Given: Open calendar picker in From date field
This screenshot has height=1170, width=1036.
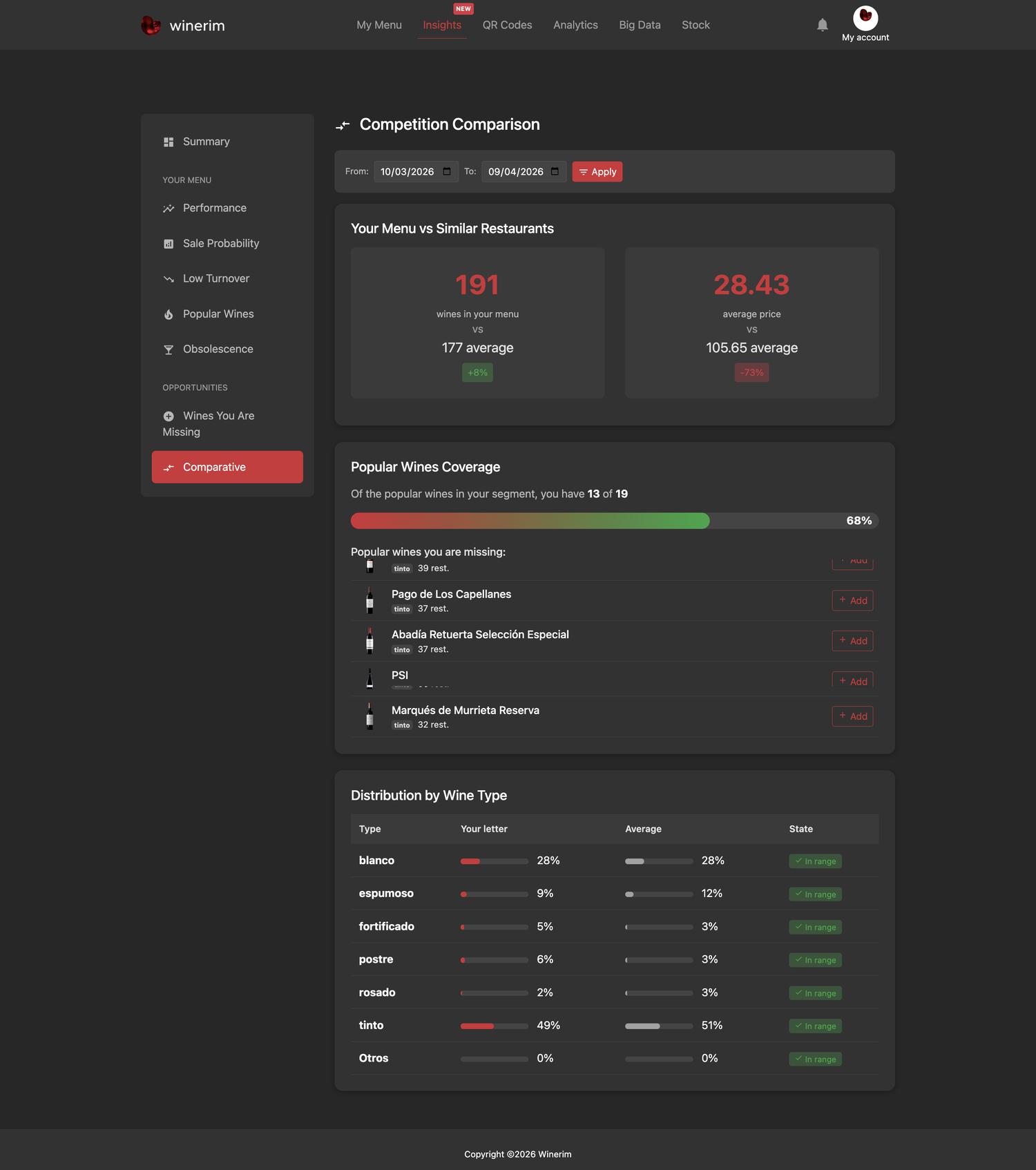Looking at the screenshot, I should tap(447, 171).
